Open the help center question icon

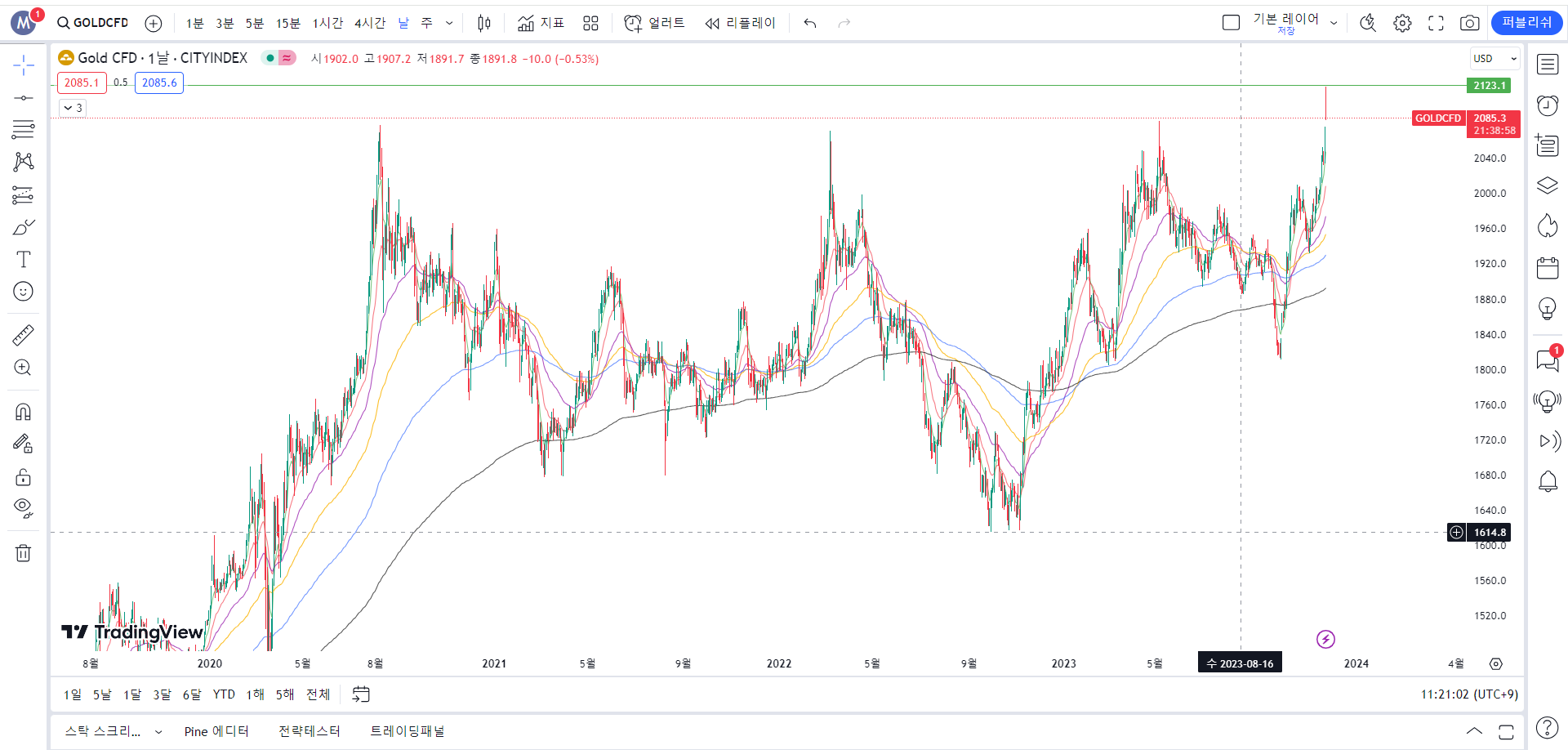1547,727
